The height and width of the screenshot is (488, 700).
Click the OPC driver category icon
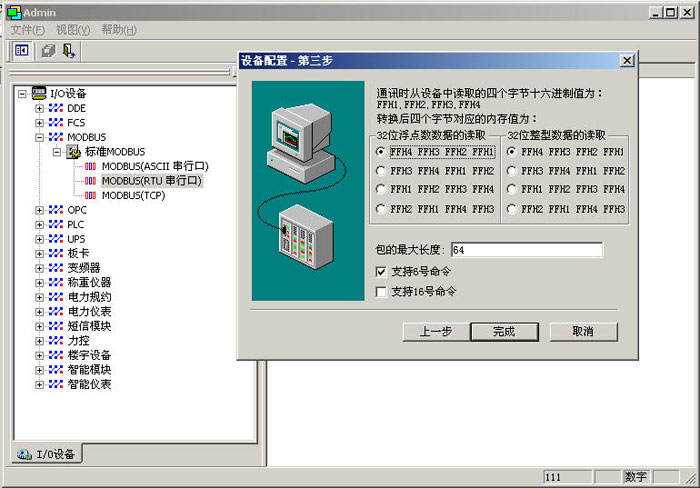tap(57, 210)
